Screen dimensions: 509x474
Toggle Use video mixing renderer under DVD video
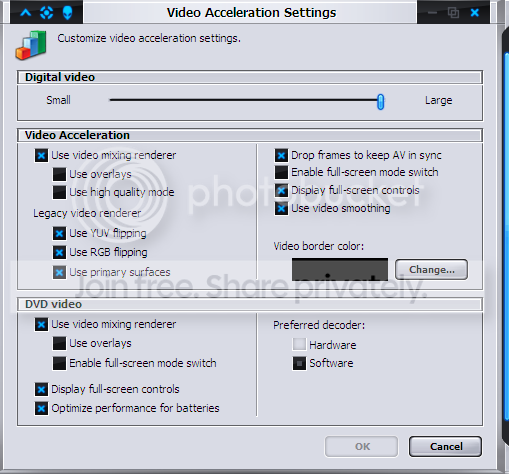coord(41,324)
